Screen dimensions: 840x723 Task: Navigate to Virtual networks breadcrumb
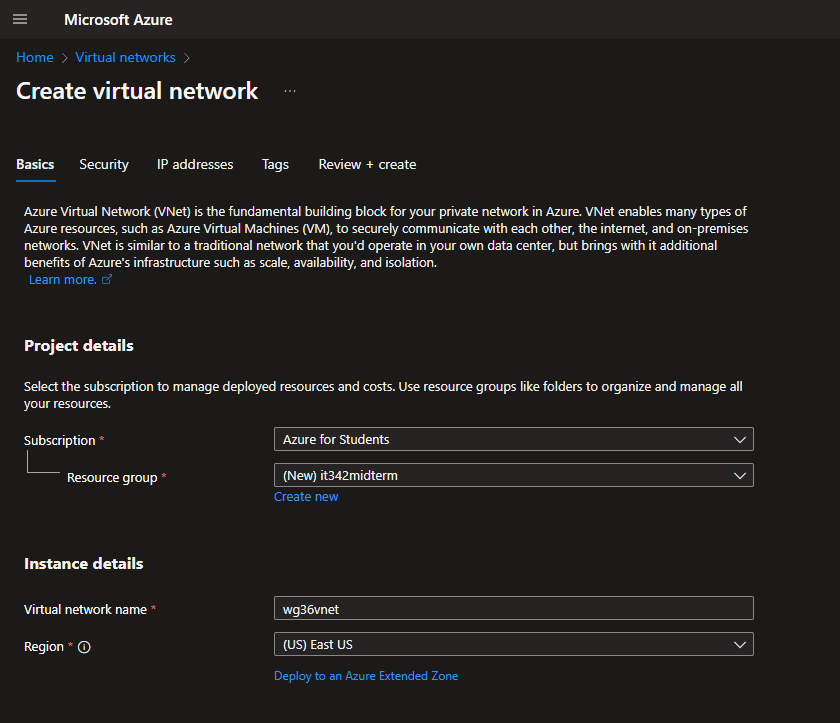point(125,58)
